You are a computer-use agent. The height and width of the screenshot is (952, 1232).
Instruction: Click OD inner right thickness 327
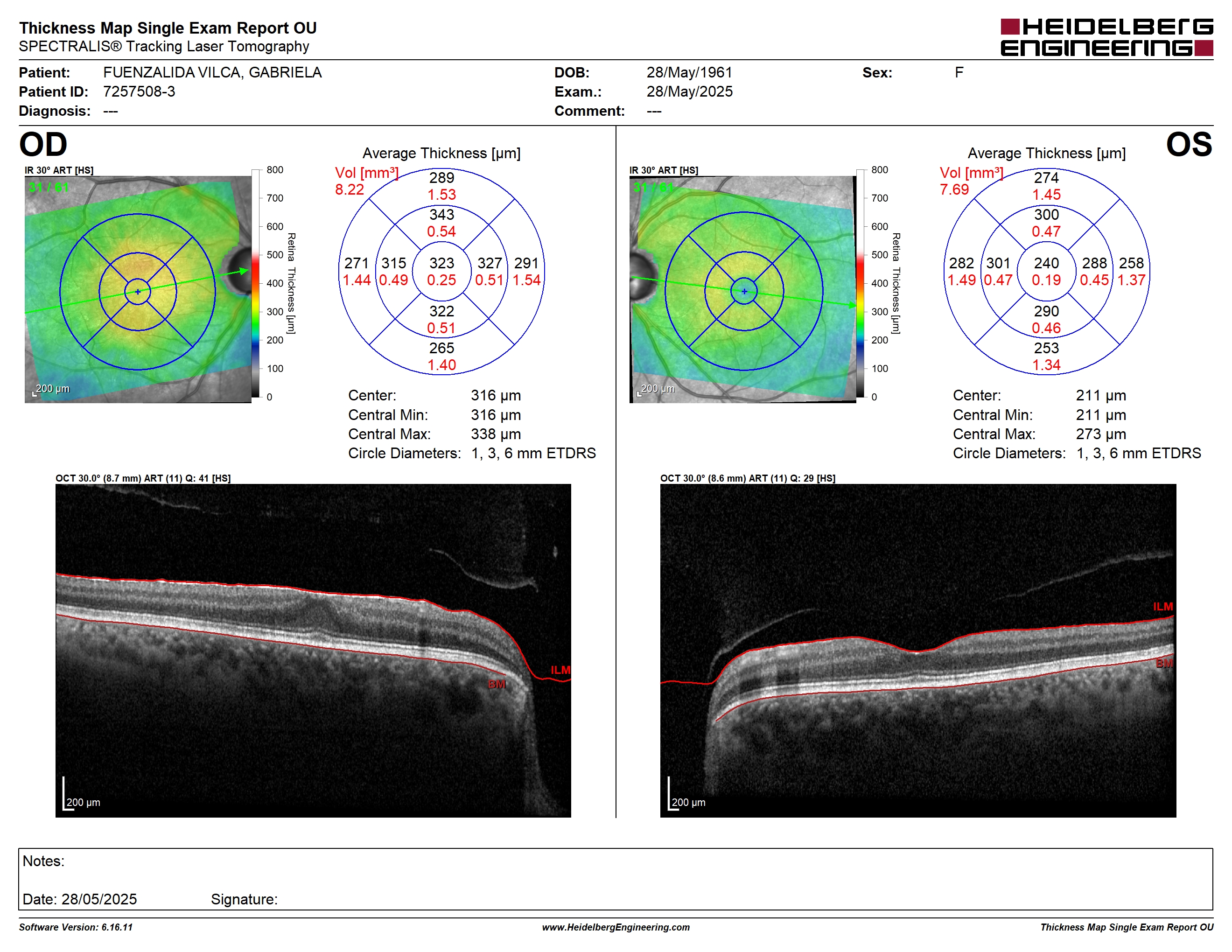click(490, 263)
